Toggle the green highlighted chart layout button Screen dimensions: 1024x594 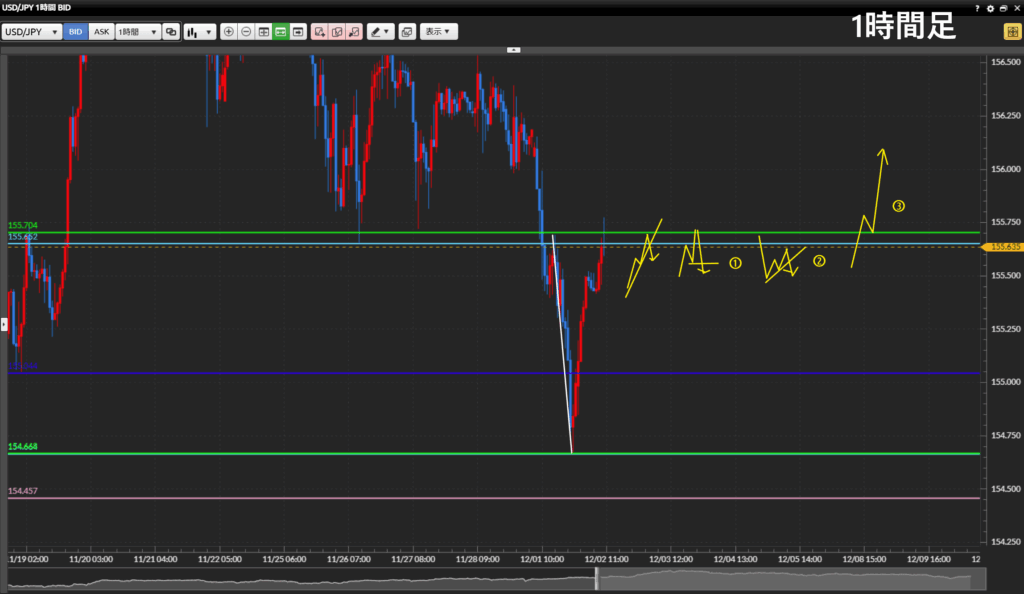(281, 32)
